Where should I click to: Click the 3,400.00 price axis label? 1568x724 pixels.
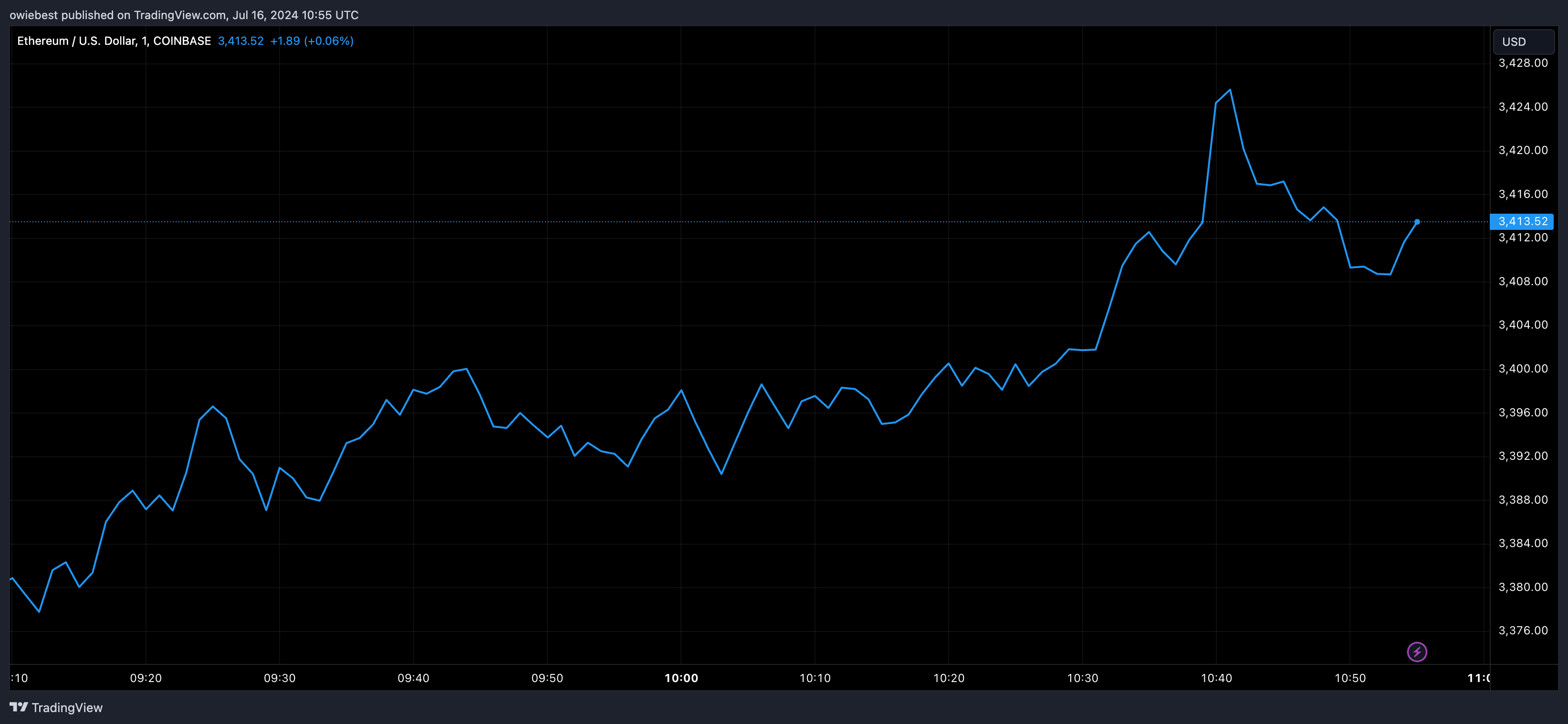click(x=1523, y=369)
